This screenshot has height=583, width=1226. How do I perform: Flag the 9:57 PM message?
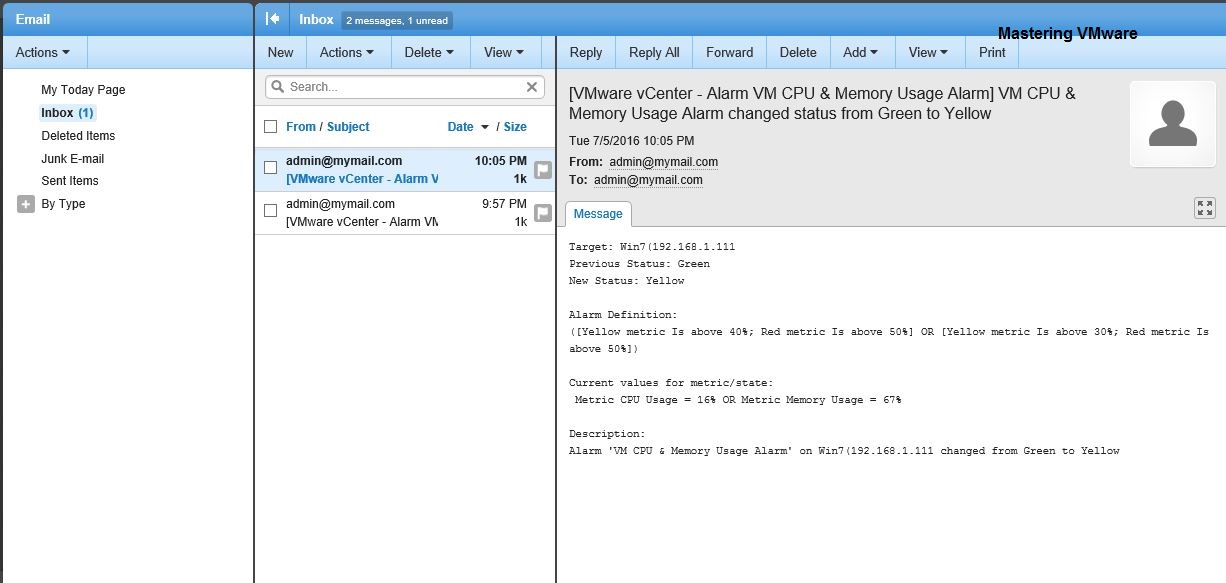(x=543, y=212)
